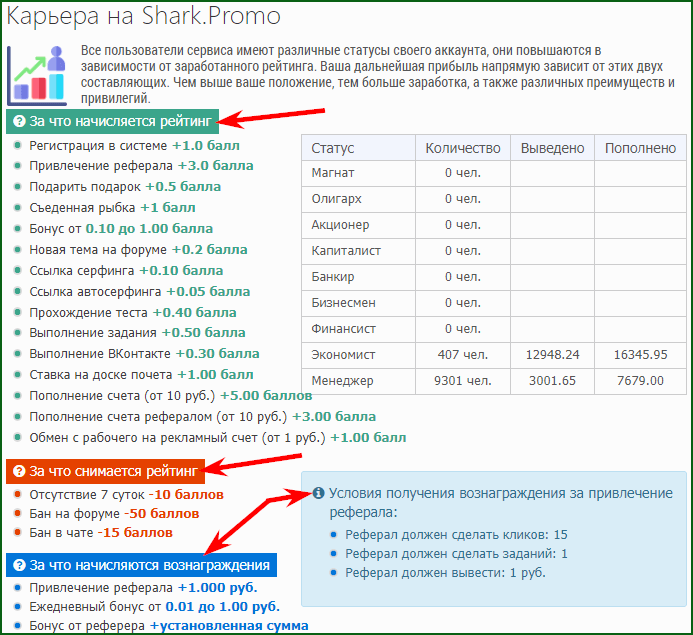Select the 'Банкир' status row

(494, 277)
